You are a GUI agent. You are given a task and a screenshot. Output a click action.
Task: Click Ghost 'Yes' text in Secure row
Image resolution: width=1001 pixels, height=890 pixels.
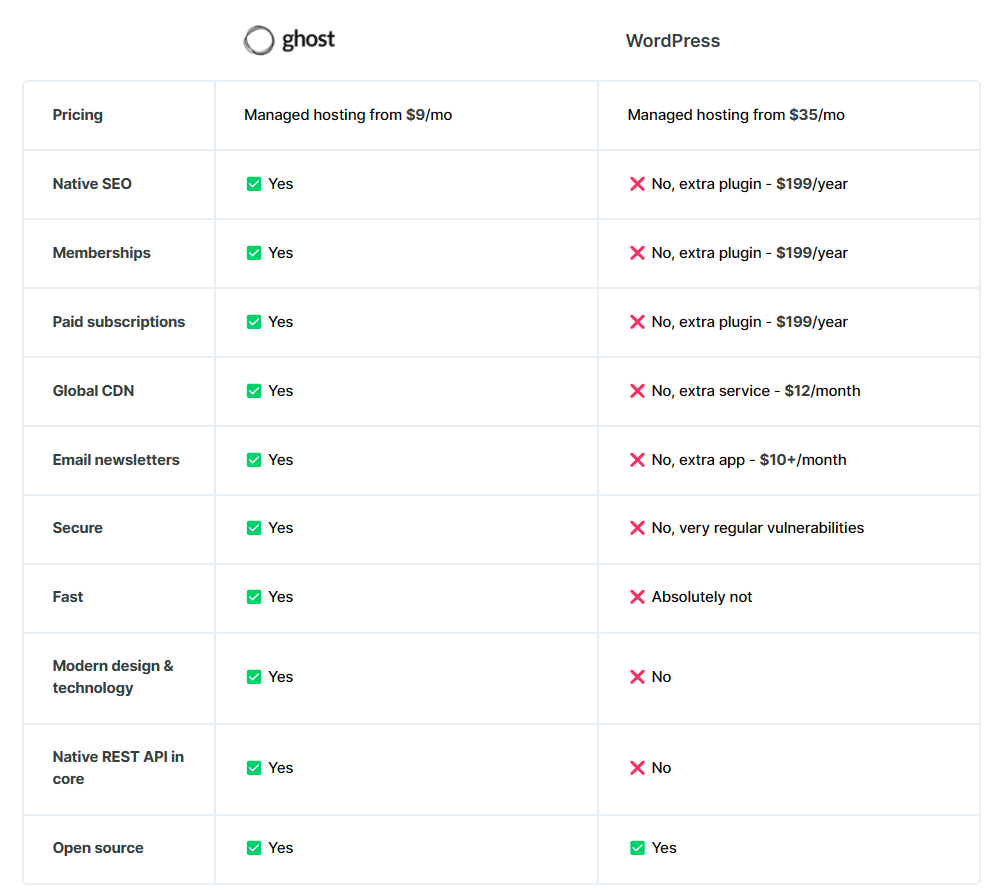[x=280, y=528]
